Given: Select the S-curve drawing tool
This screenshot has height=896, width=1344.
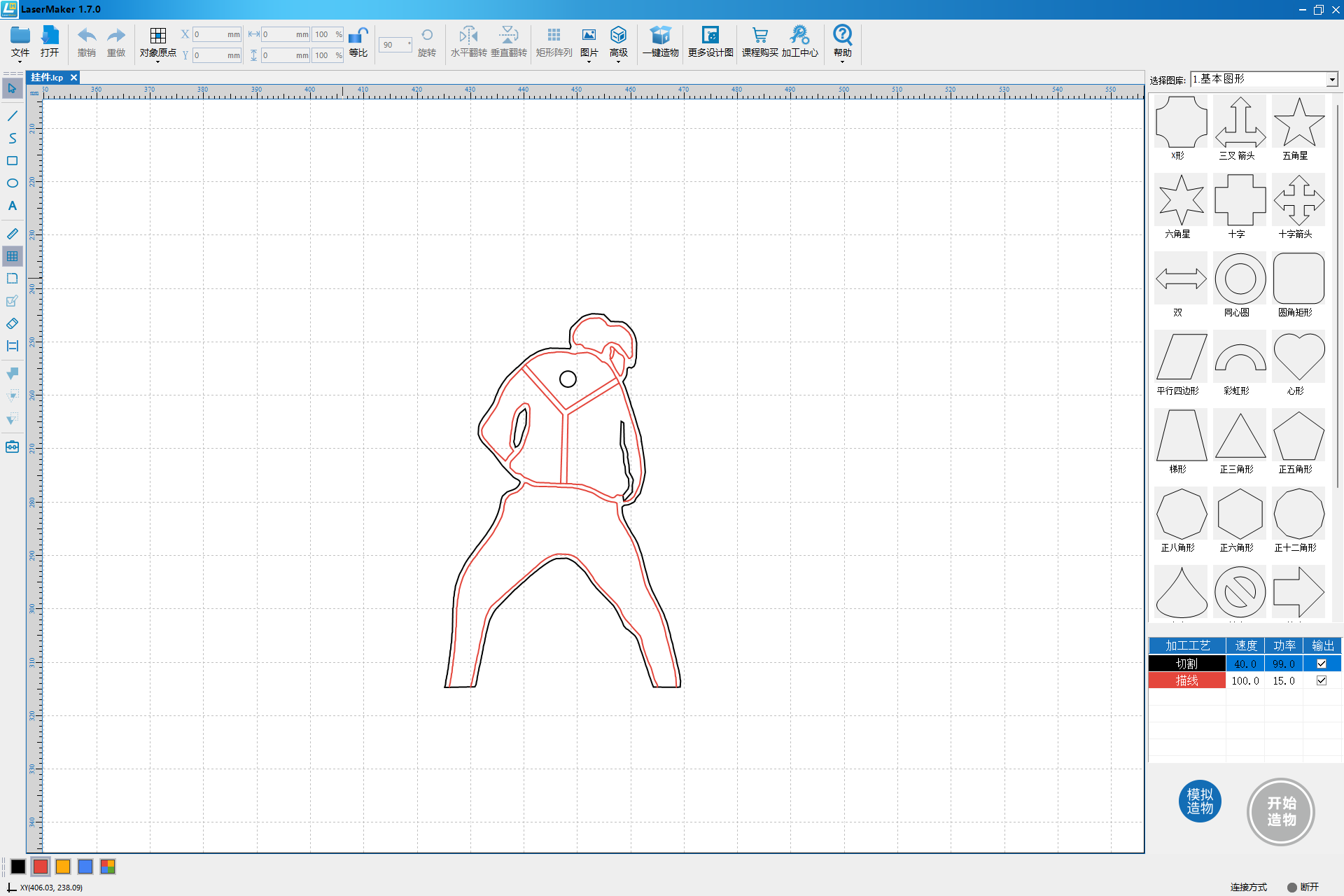Looking at the screenshot, I should point(13,138).
